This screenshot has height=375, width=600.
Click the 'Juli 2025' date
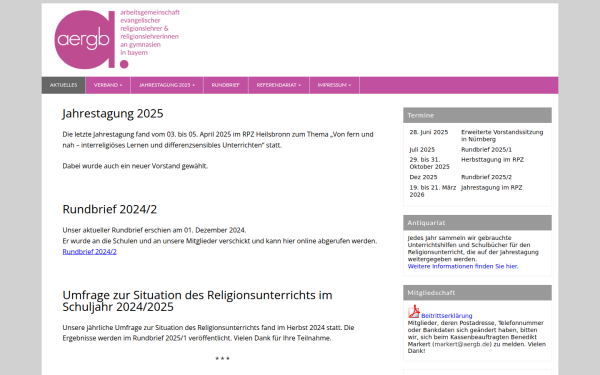tap(422, 150)
